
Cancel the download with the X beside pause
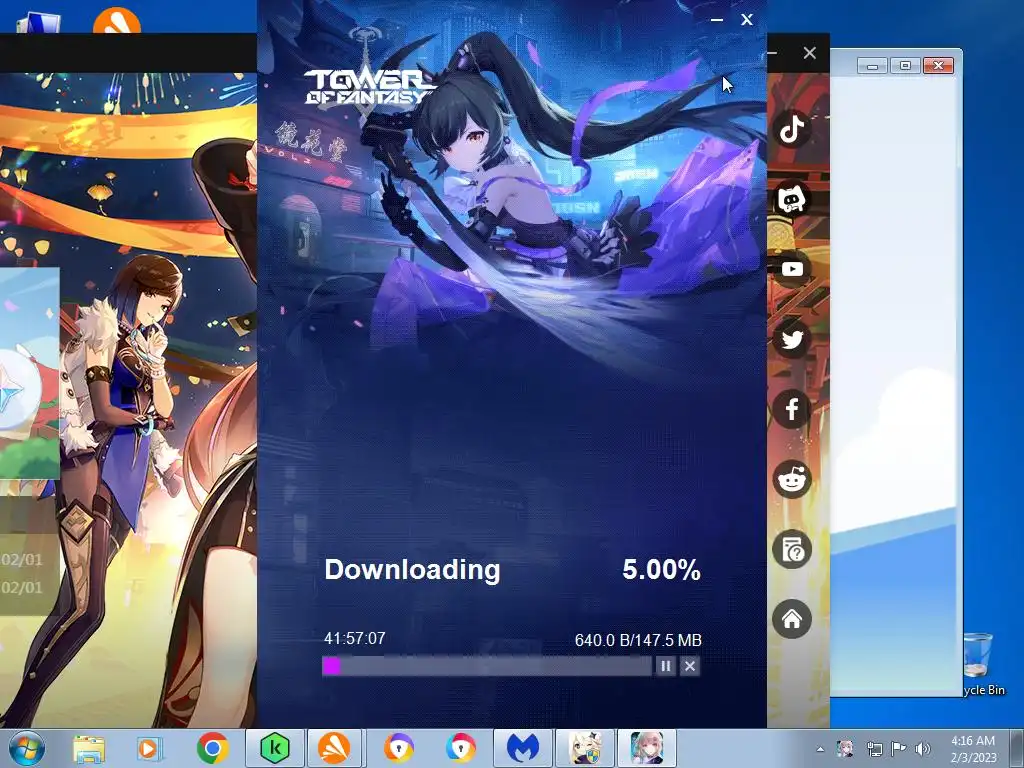coord(690,666)
